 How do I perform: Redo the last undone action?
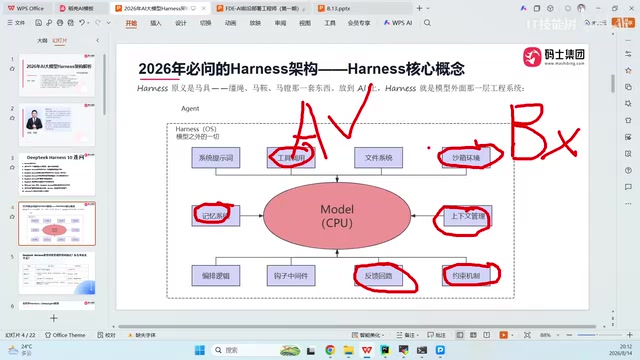98,23
